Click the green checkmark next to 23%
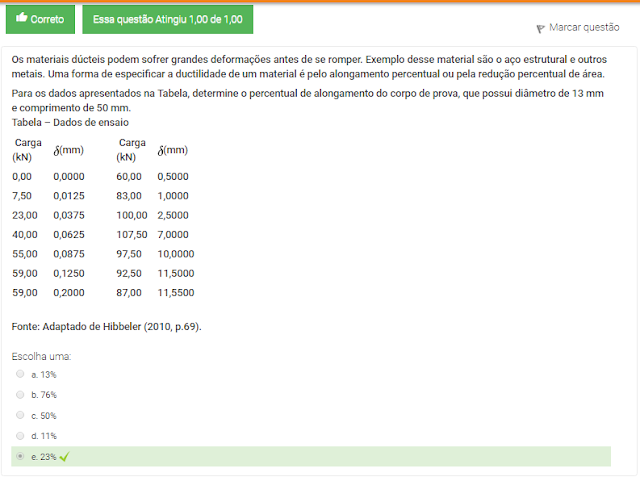The image size is (640, 477). [x=64, y=457]
